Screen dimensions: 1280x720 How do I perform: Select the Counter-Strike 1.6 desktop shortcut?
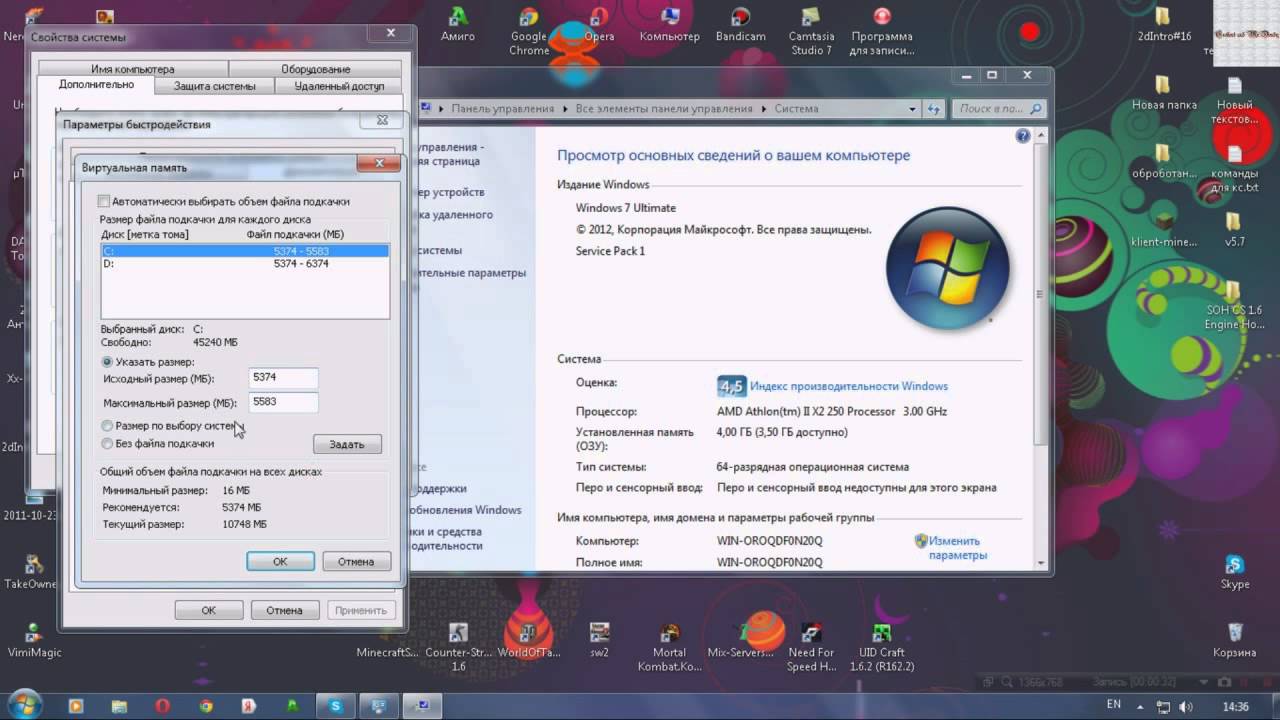click(458, 647)
